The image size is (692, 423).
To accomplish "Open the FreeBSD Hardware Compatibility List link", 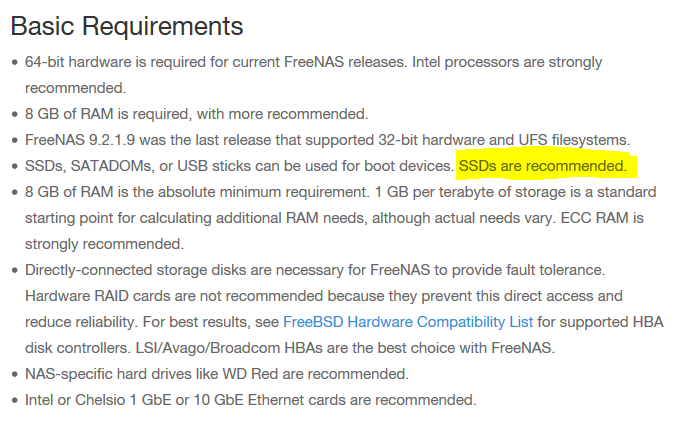I will 408,322.
